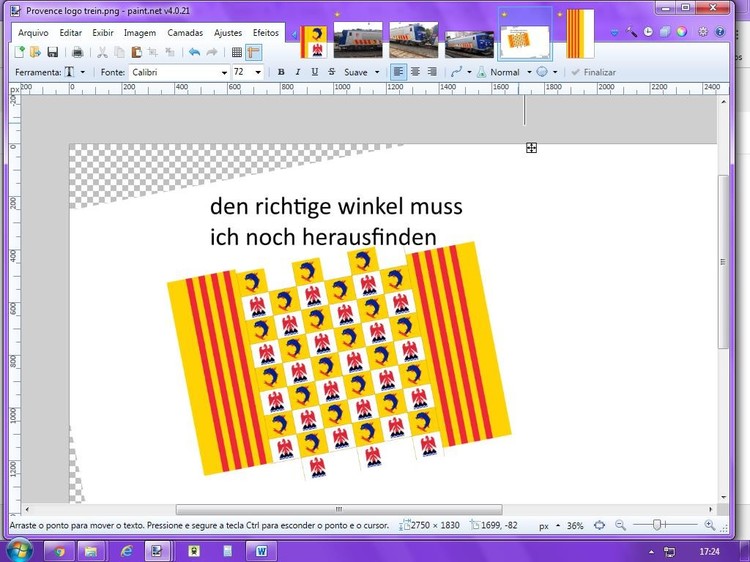Screen dimensions: 750x562
Task: Click the Redo arrow icon
Action: pos(212,52)
